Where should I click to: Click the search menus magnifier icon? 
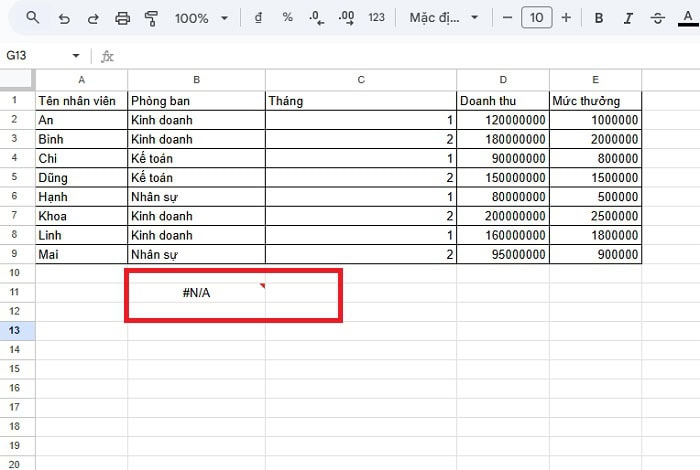tap(33, 18)
